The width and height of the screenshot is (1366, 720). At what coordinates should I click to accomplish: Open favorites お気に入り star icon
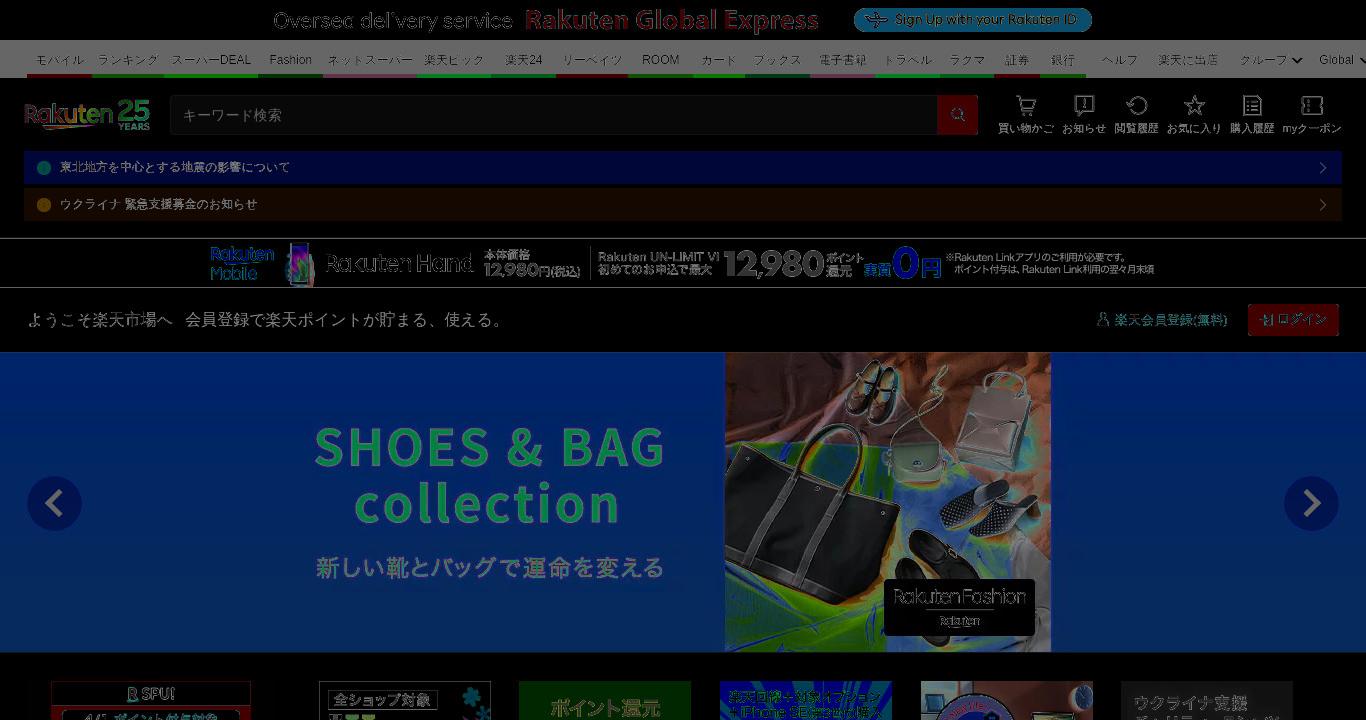coord(1194,114)
